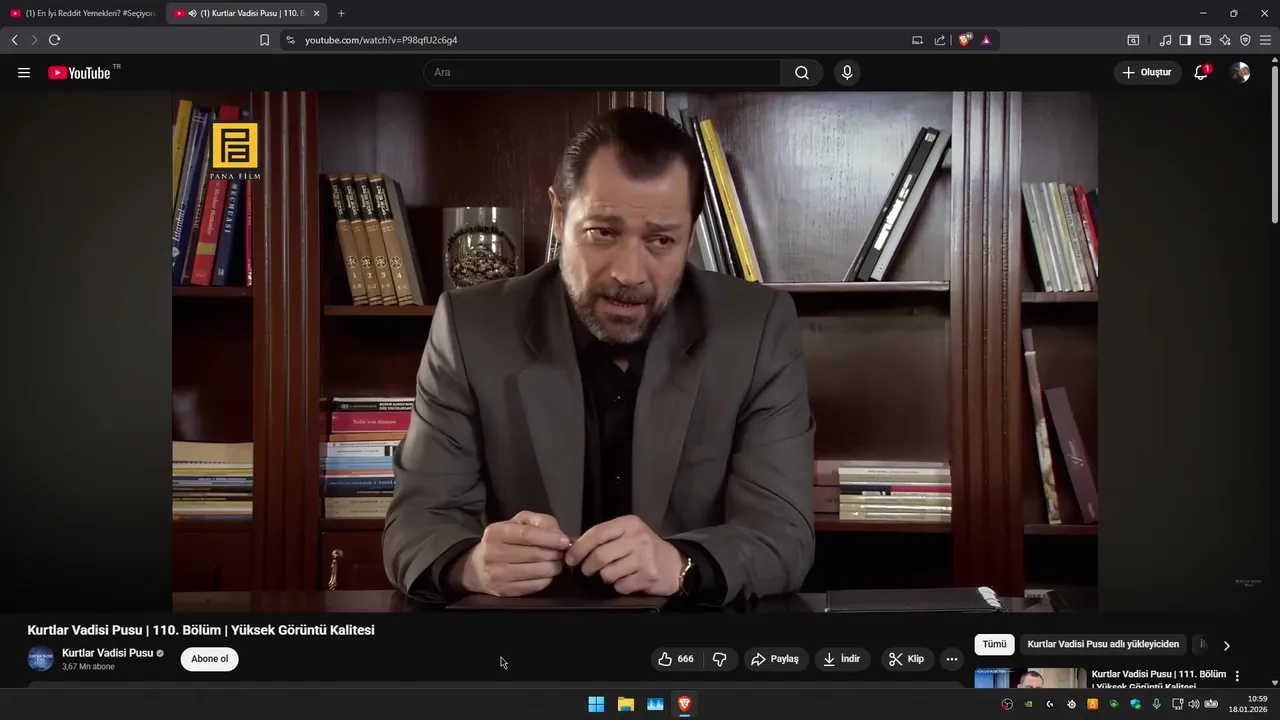Open the Brave browser taskbar icon

[684, 704]
